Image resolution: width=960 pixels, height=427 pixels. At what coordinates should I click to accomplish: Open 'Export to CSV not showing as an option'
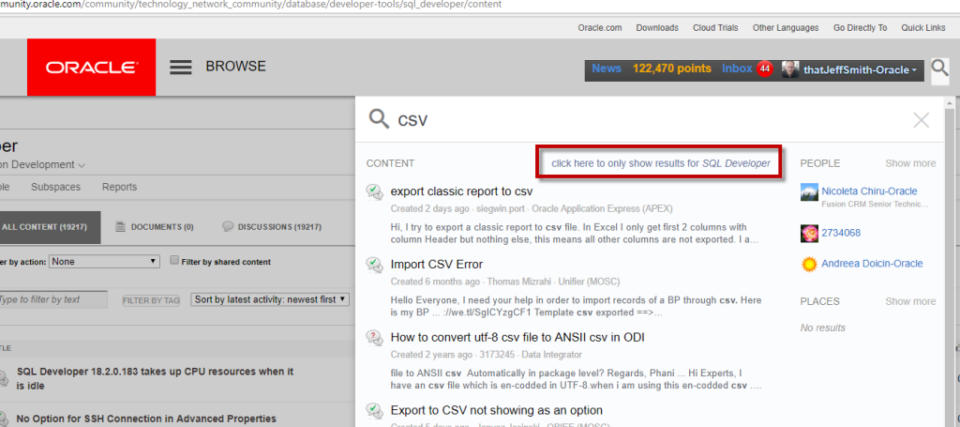[x=497, y=410]
